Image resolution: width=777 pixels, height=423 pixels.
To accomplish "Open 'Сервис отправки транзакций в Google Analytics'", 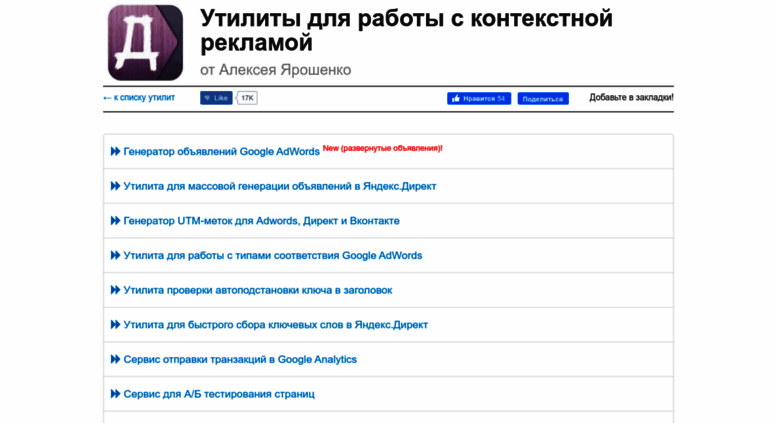I will tap(240, 360).
